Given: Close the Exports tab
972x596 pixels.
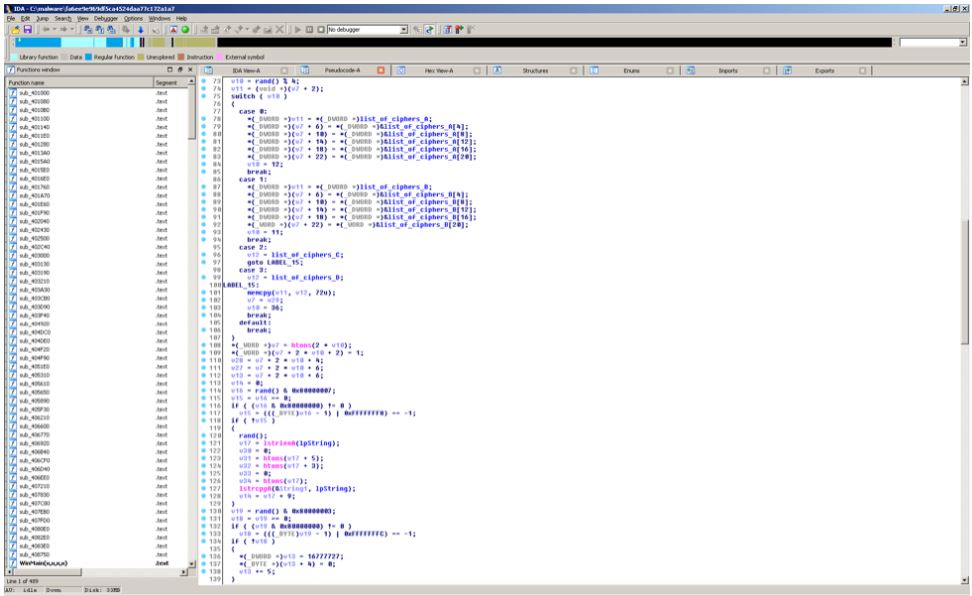Looking at the screenshot, I should pyautogui.click(x=863, y=70).
